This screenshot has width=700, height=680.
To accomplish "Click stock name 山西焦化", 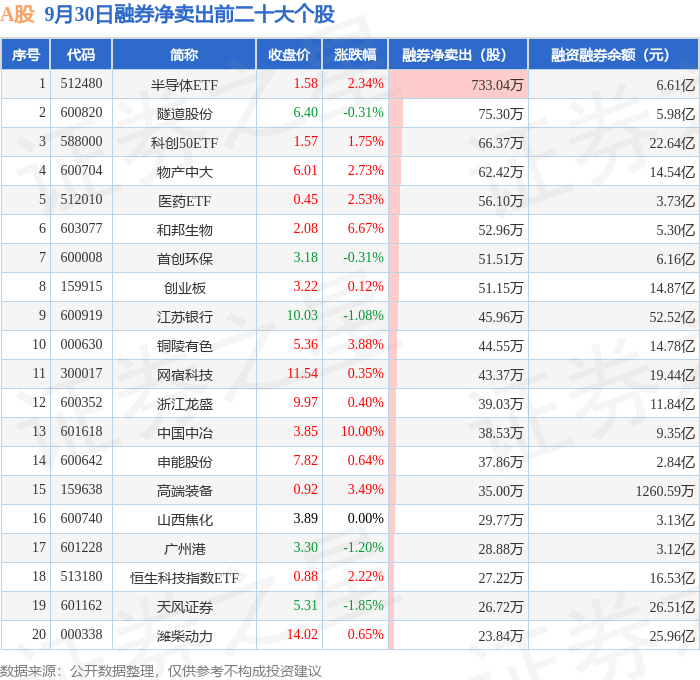I will coord(184,520).
